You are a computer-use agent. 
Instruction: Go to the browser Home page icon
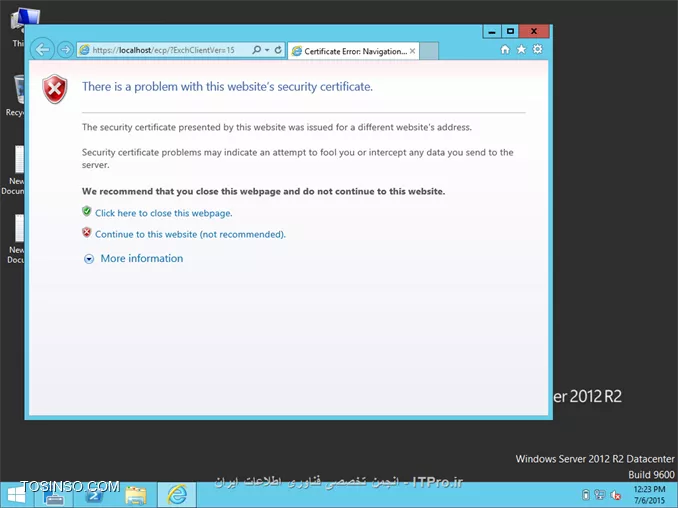pos(505,49)
